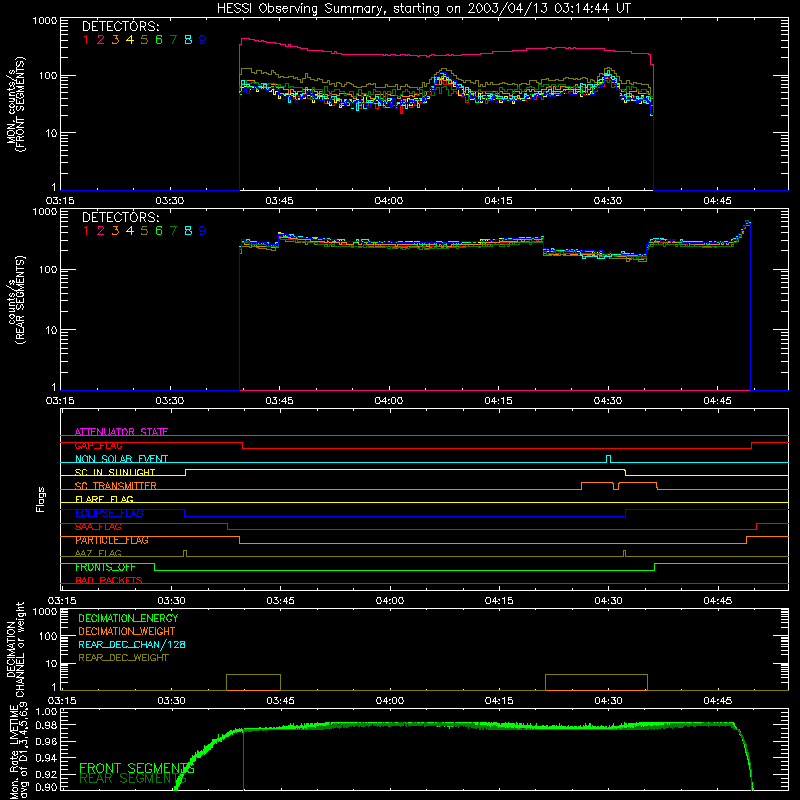Click the REAR_DEC_WEIGHT legend entry
The height and width of the screenshot is (800, 800).
(123, 658)
